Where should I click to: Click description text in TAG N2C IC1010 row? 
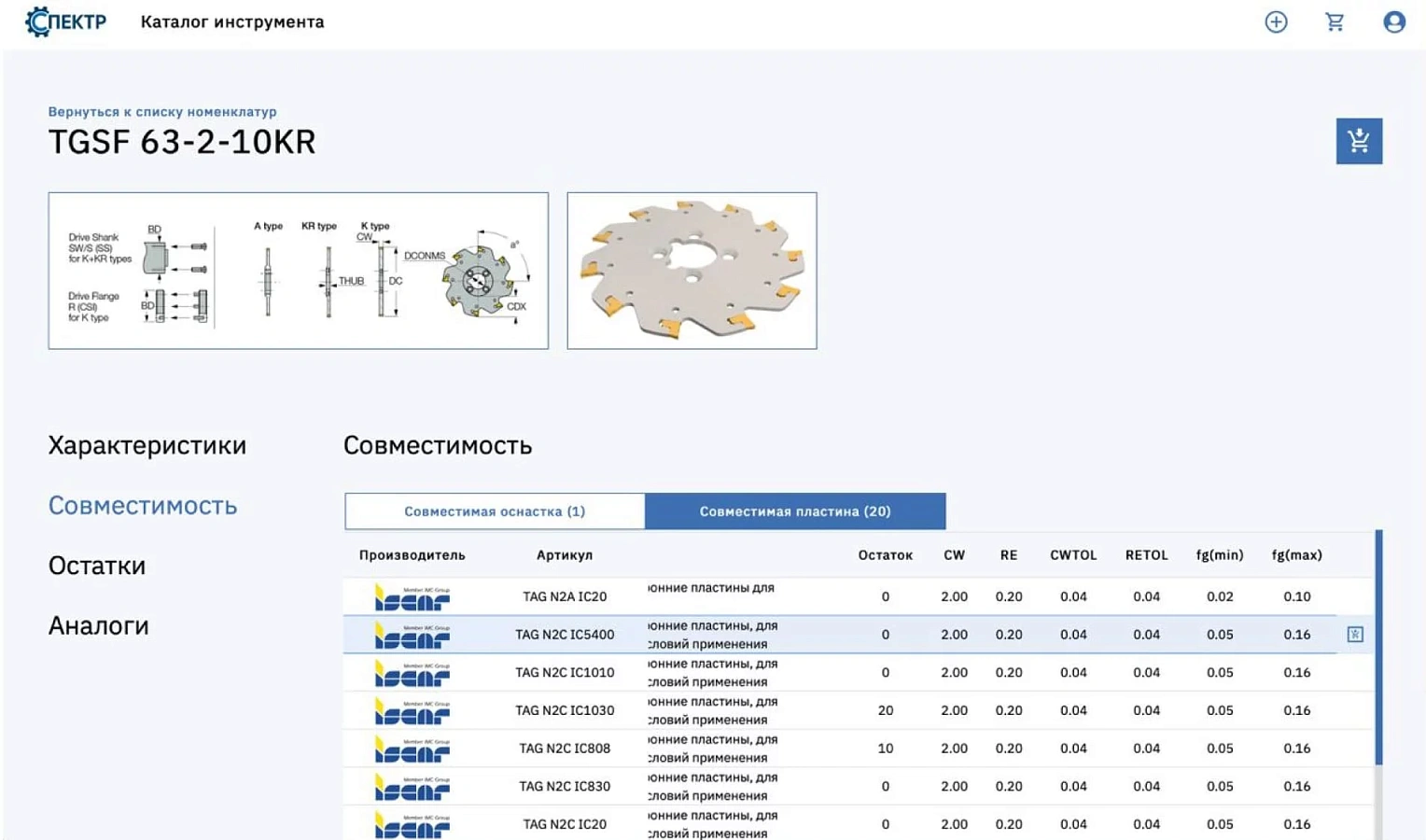pyautogui.click(x=712, y=673)
